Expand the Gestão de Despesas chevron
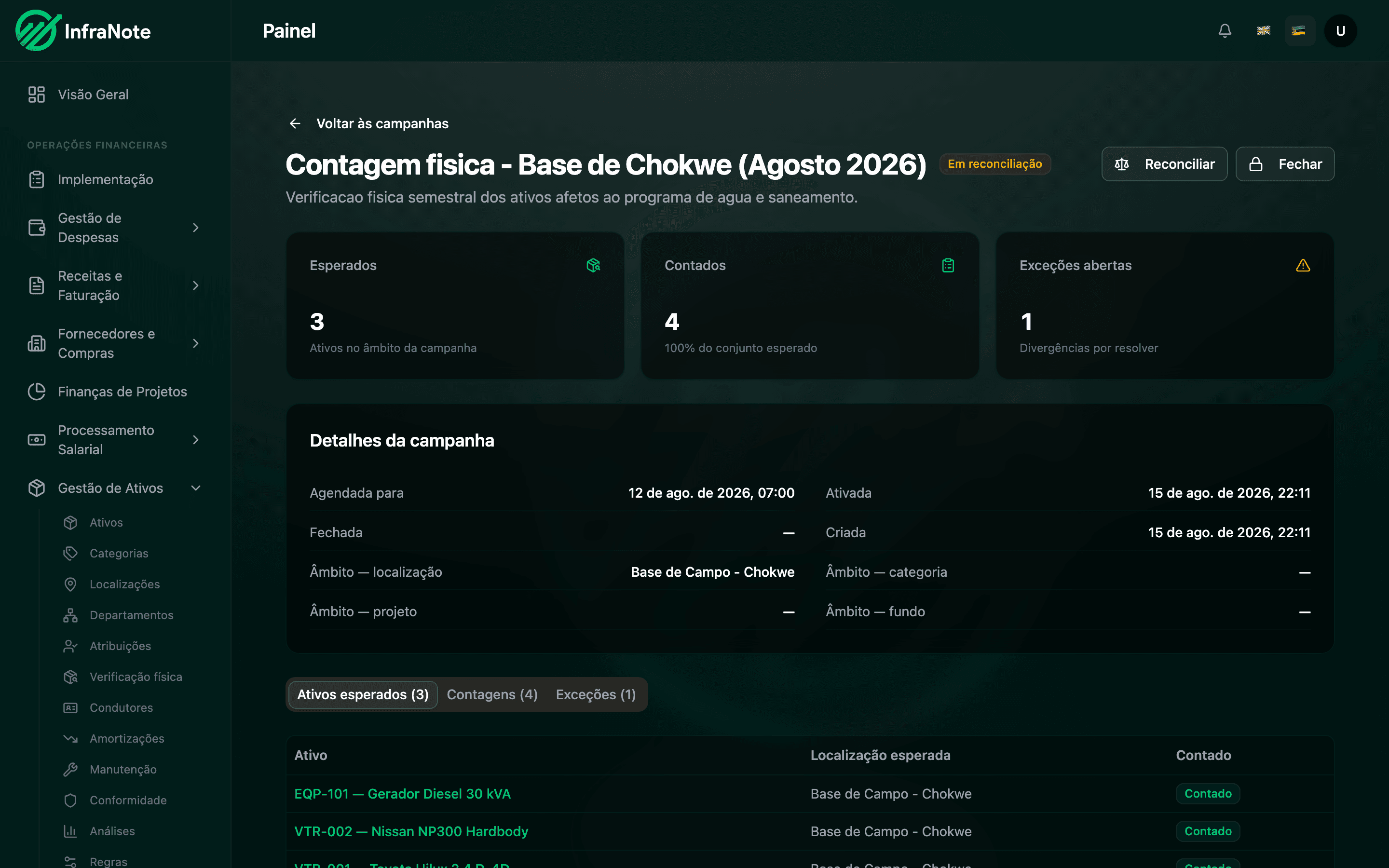The image size is (1389, 868). (x=196, y=228)
